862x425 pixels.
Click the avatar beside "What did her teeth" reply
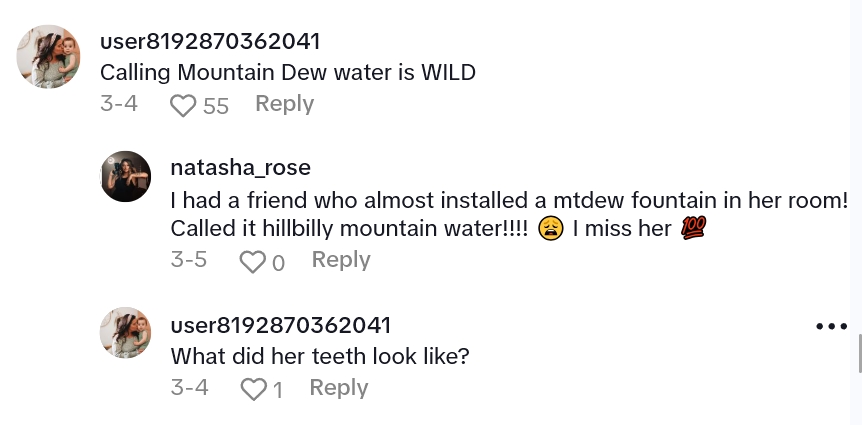point(126,333)
